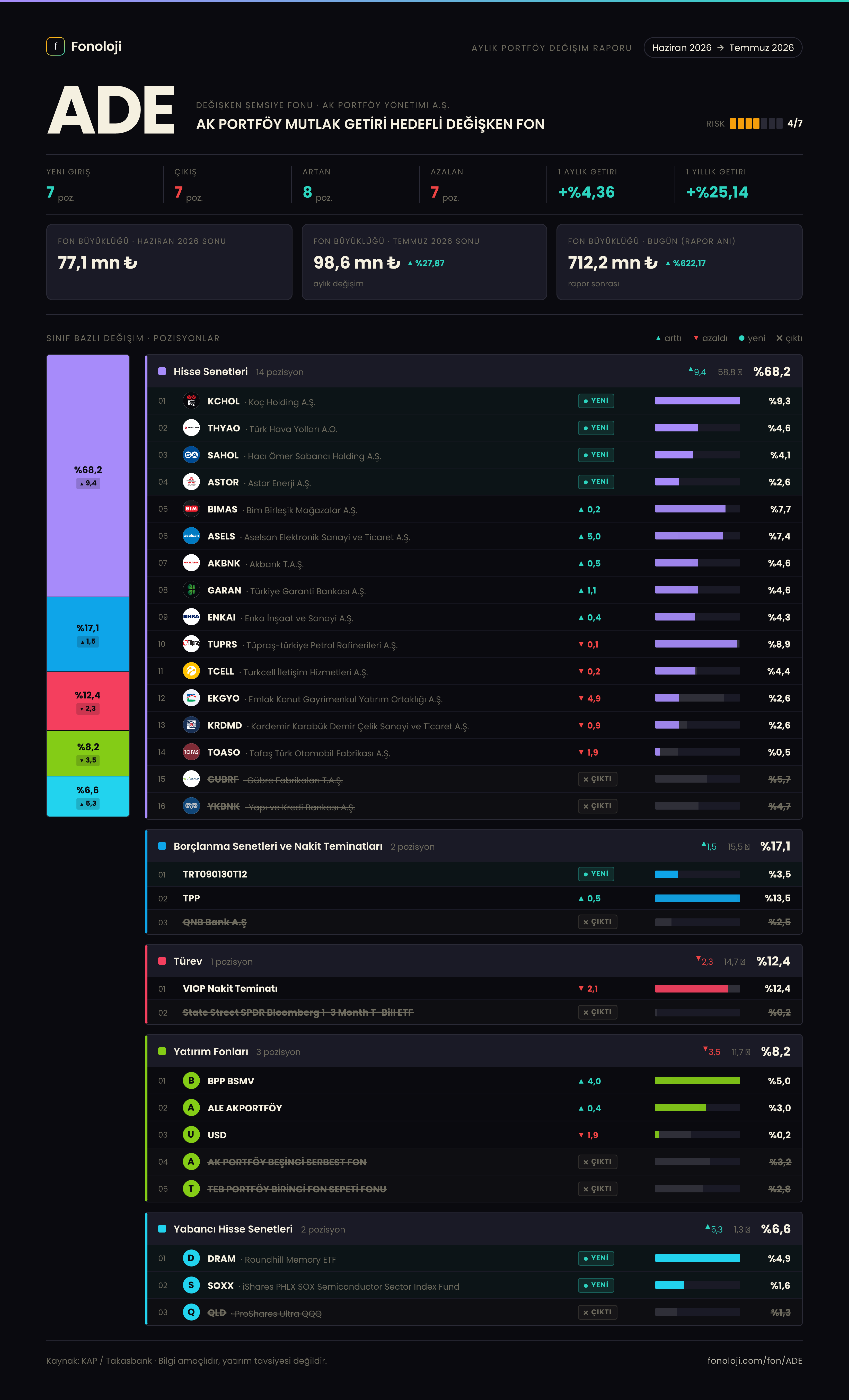Click the green Yatırım Fonları color square
849x1400 pixels.
pos(162,1051)
